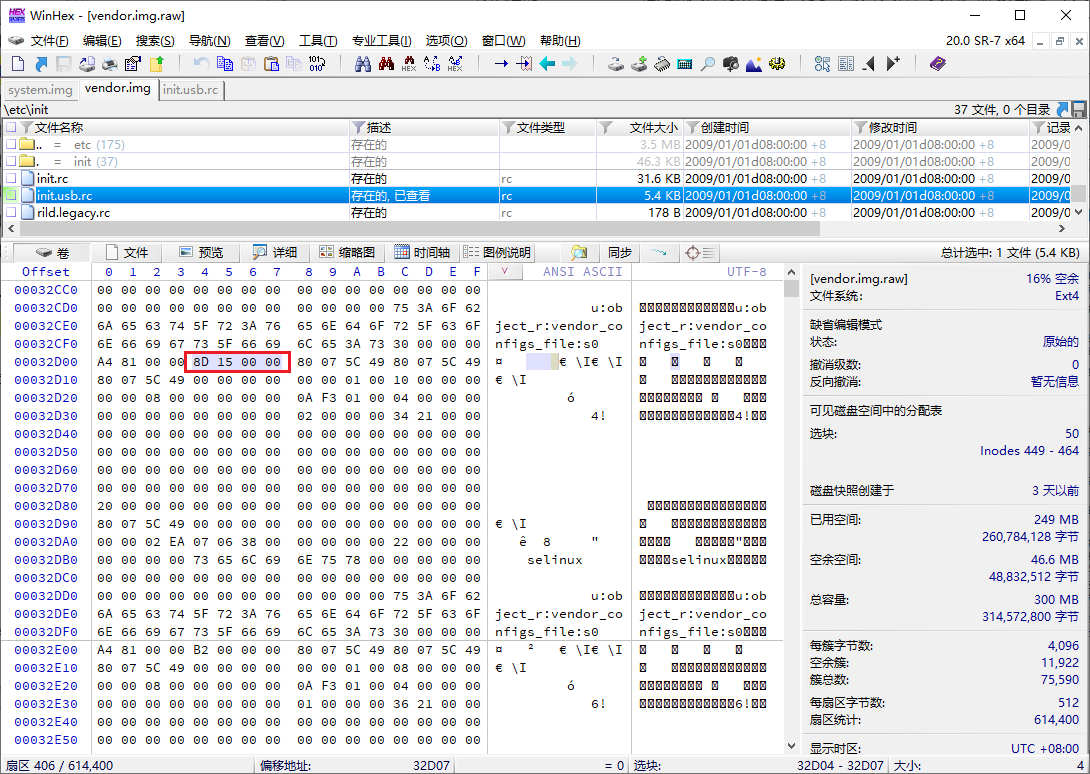Open the filter funnel on 文件大小 column
1090x774 pixels.
(x=605, y=127)
